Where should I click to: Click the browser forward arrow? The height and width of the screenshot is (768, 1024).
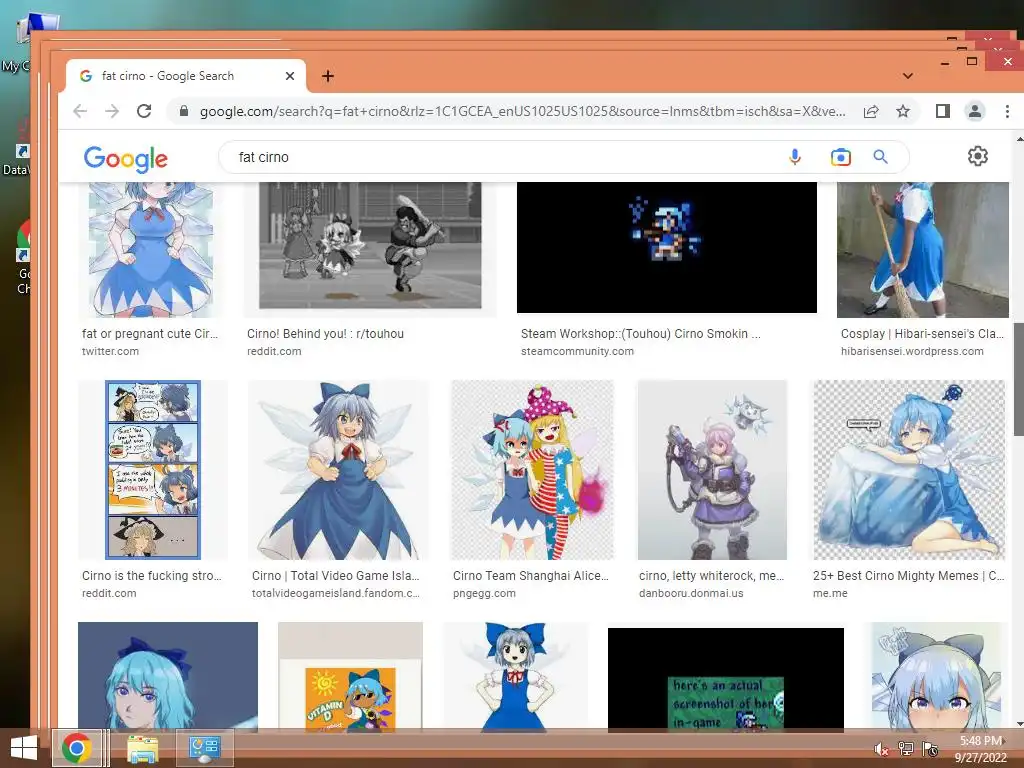click(x=112, y=112)
